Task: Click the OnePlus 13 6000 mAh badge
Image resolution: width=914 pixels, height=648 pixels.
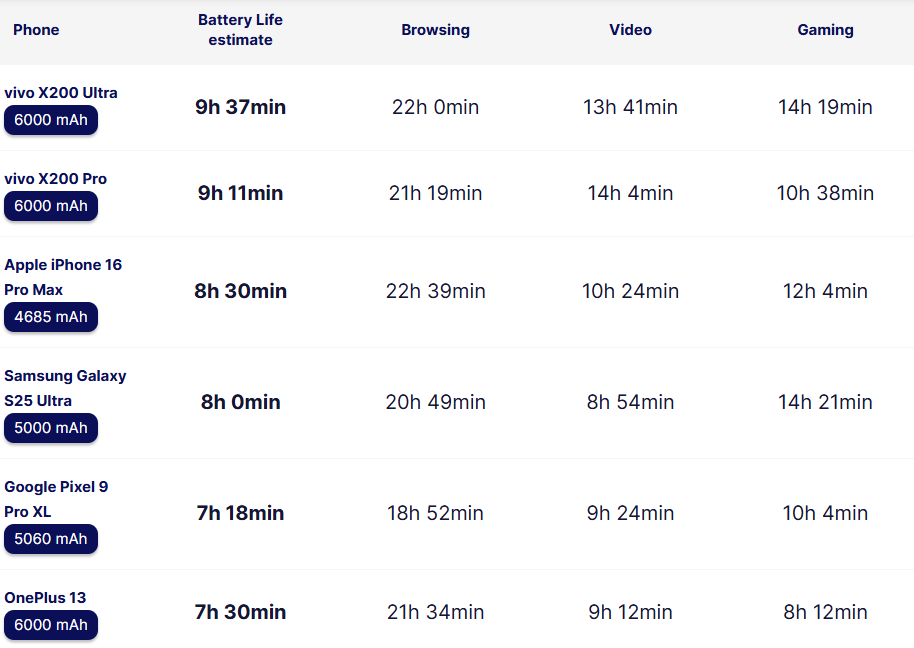Action: 51,625
